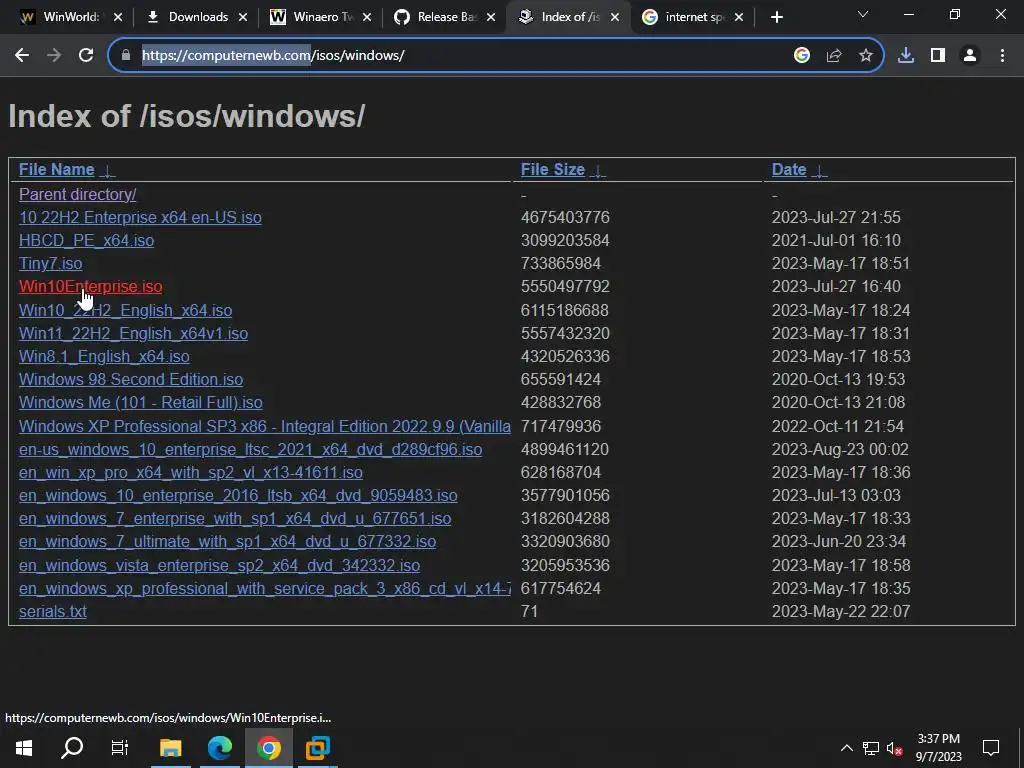The image size is (1024, 768).
Task: Download en_windows_7_ultimate_with_sp1 iso
Action: (x=227, y=542)
